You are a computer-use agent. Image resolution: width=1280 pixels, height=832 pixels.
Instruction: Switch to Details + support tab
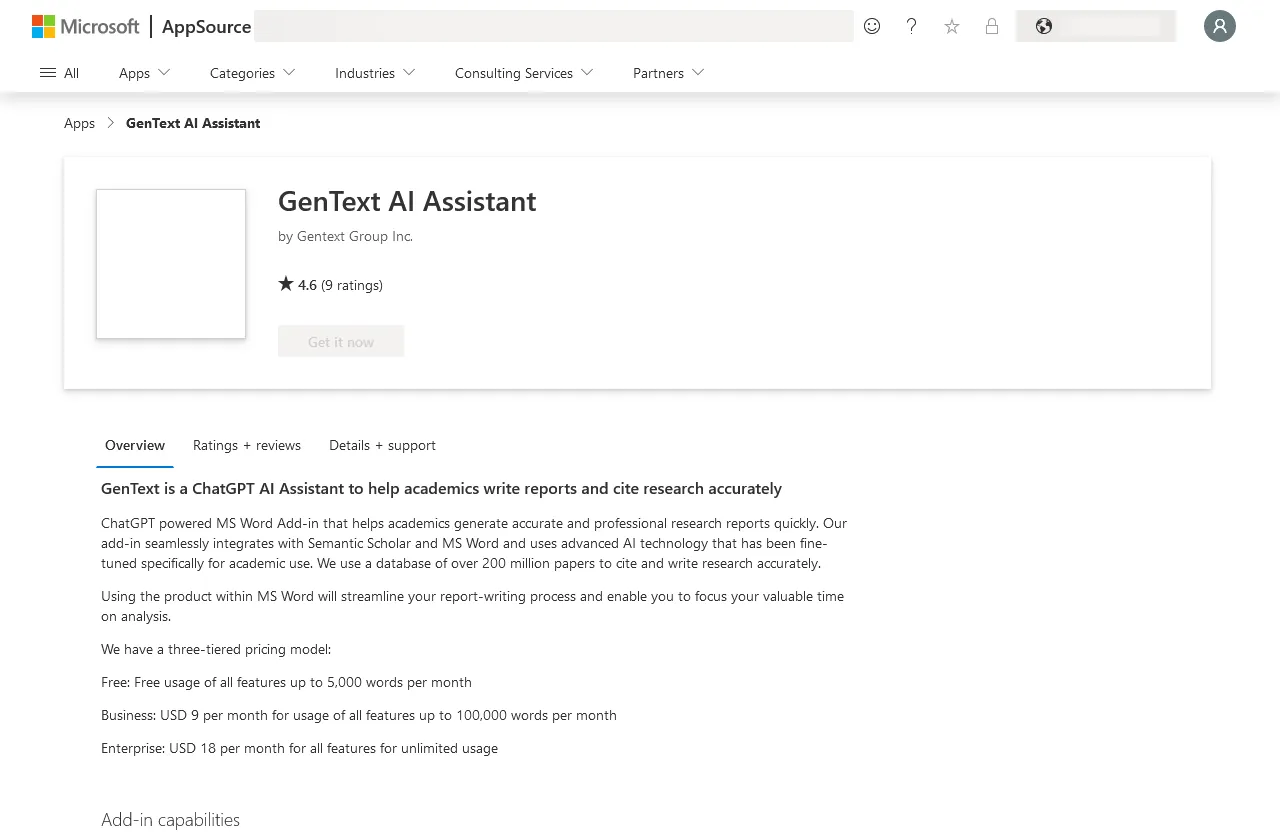coord(382,445)
